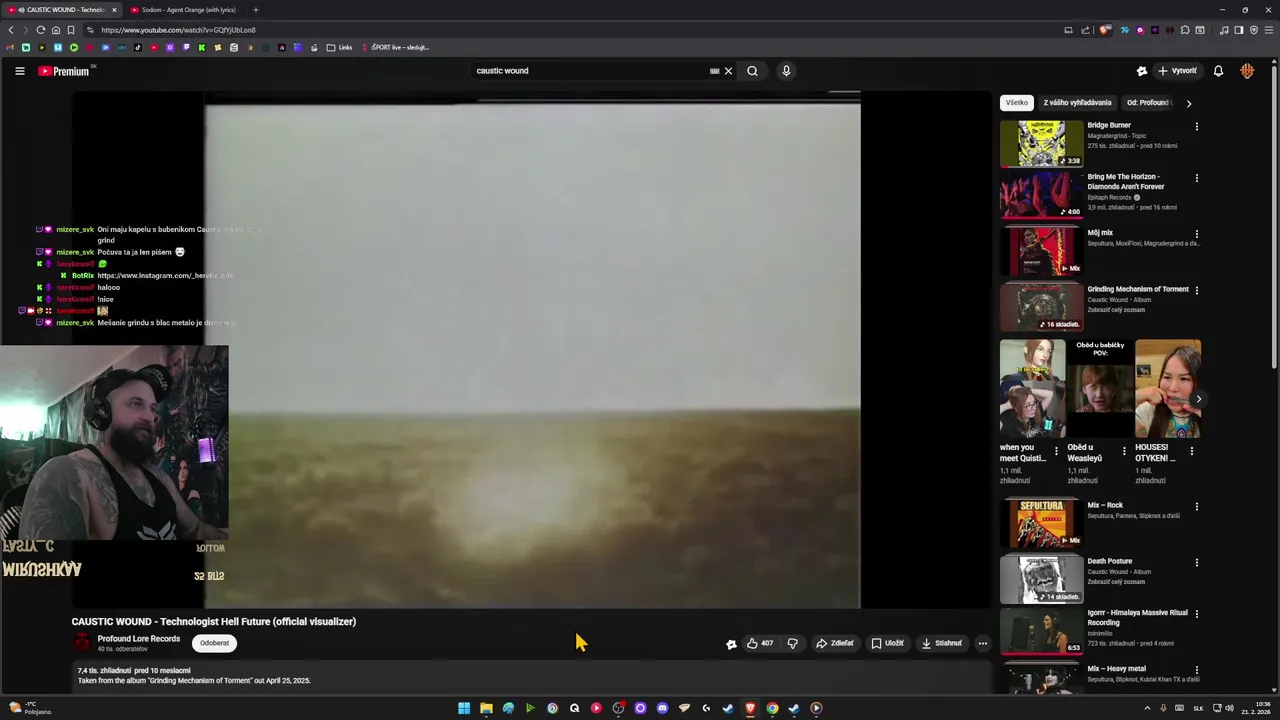Download the video with Stiahnuť
The width and height of the screenshot is (1280, 720).
(942, 643)
